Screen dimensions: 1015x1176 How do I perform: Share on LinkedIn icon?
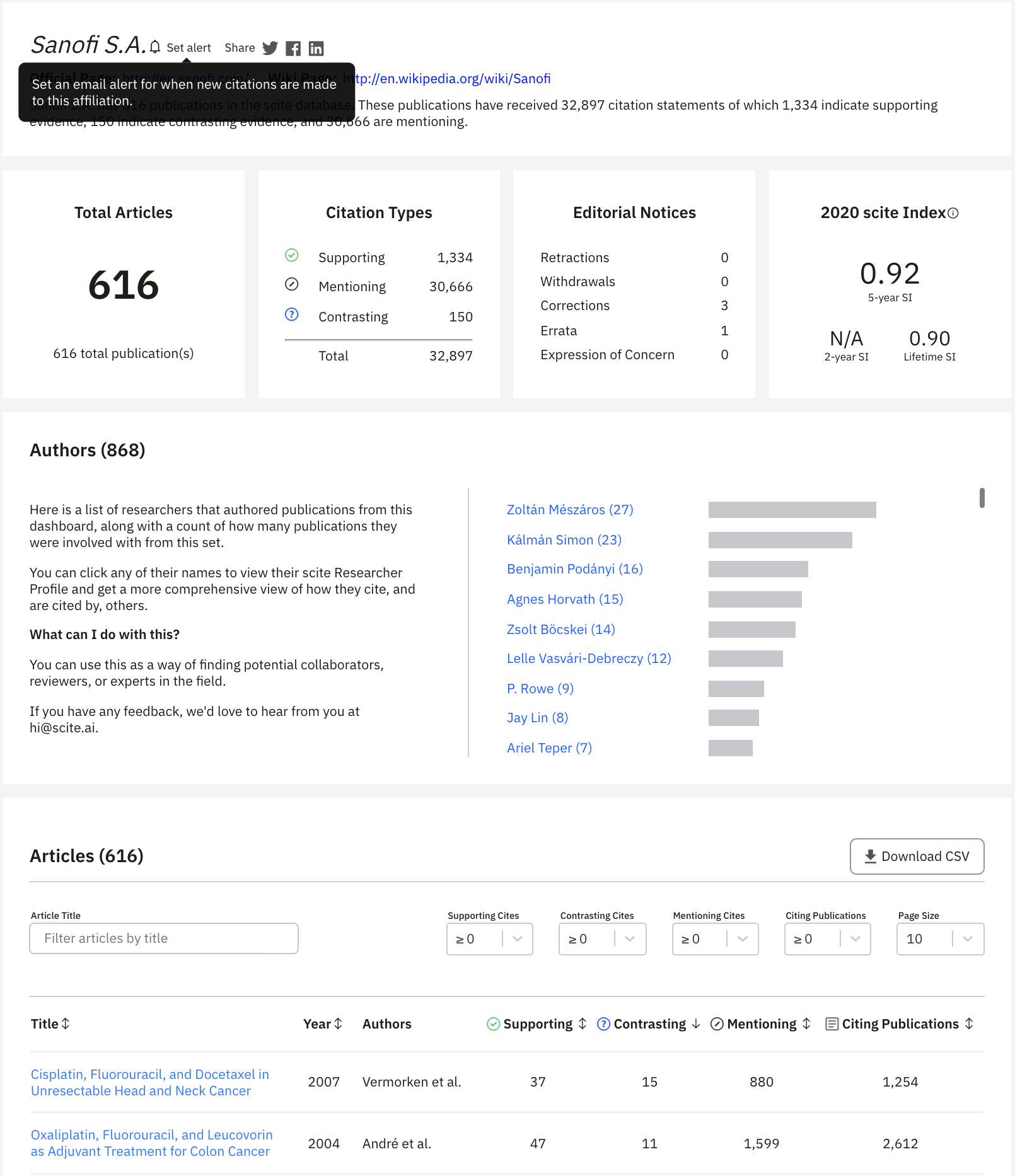pos(316,48)
